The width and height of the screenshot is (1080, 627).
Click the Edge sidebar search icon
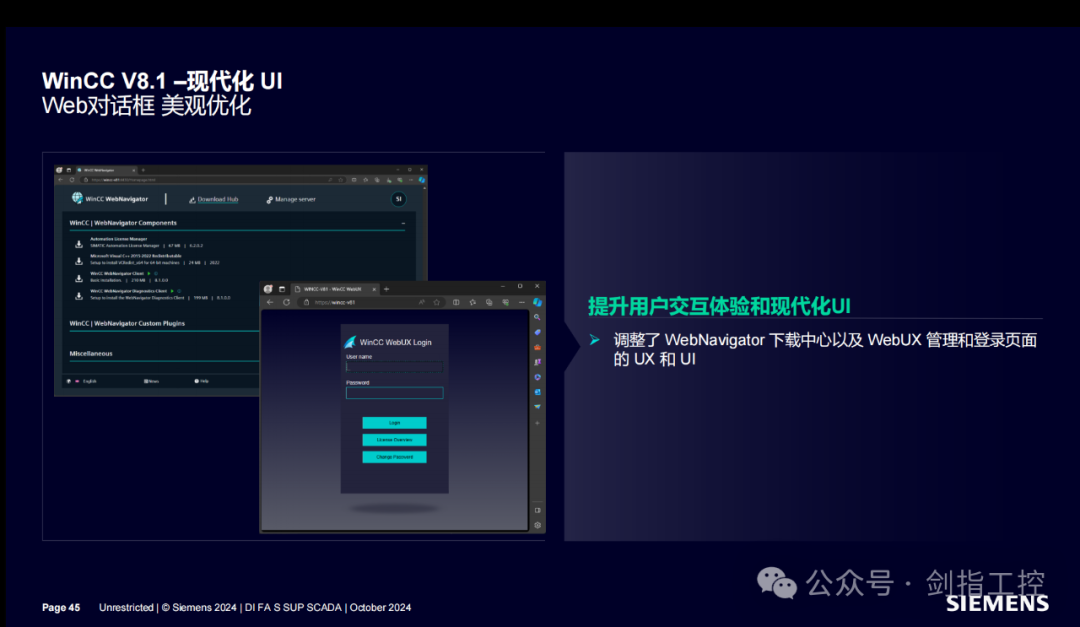click(538, 317)
